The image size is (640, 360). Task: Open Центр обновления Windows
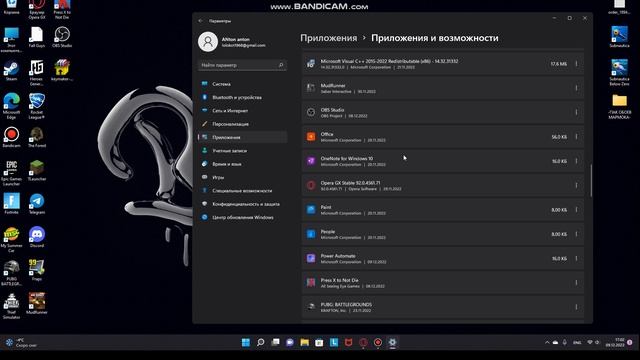[x=242, y=218]
